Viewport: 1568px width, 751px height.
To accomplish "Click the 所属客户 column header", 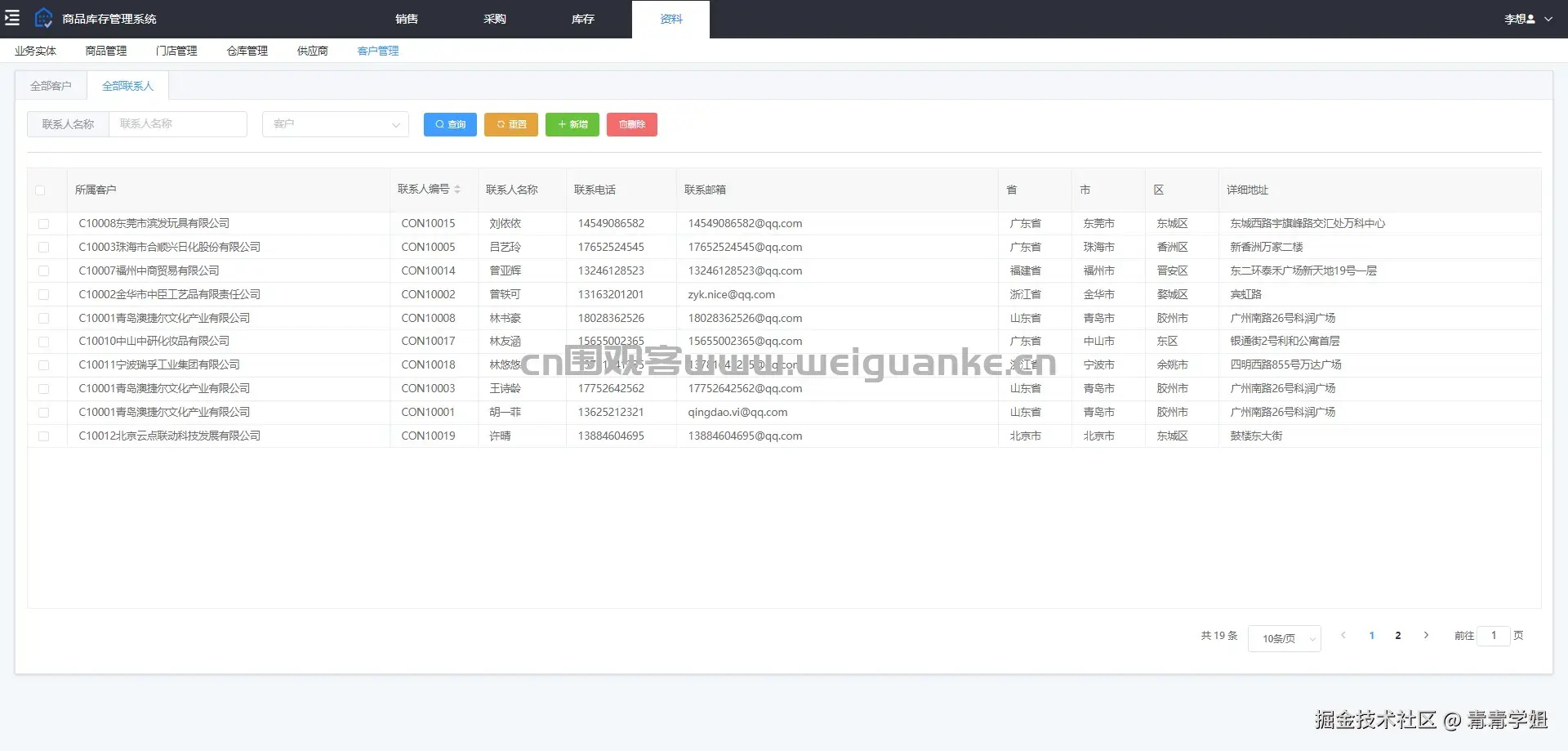I will 96,190.
